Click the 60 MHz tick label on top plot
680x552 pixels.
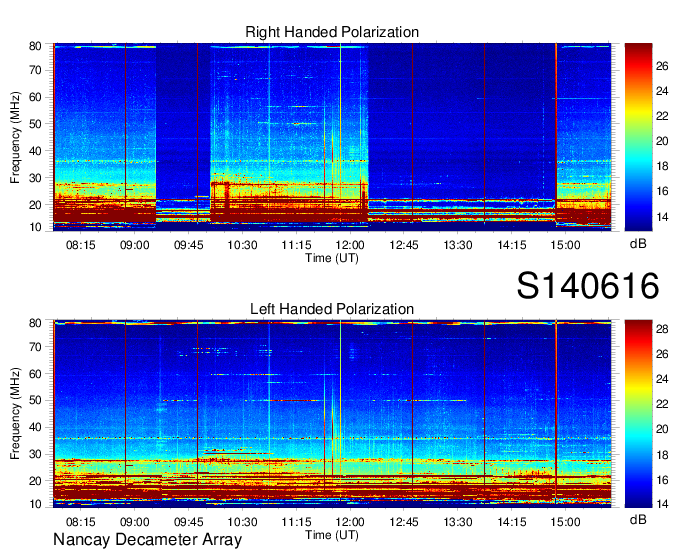[x=35, y=97]
